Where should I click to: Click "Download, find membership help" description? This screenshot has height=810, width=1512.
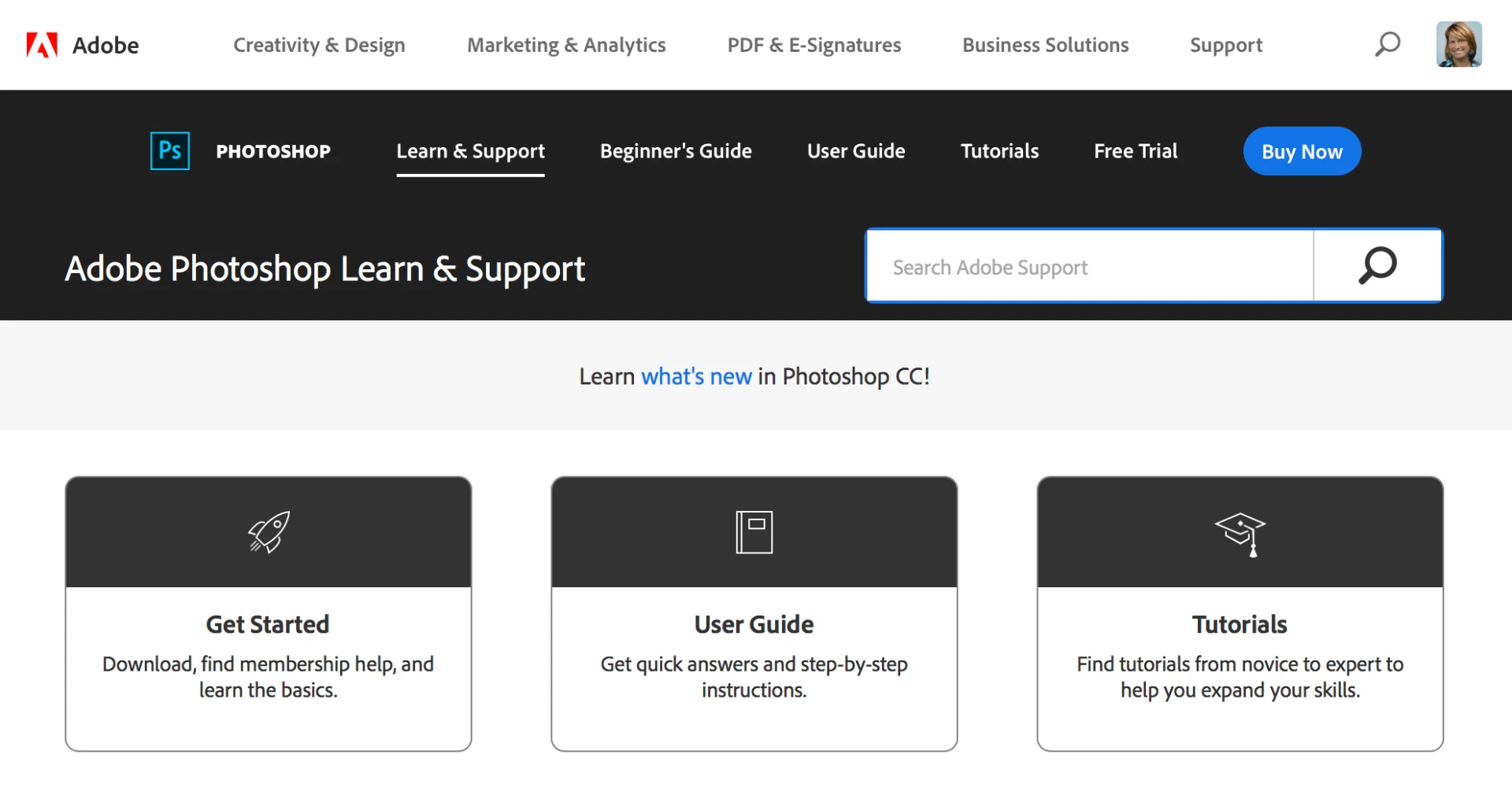[268, 677]
